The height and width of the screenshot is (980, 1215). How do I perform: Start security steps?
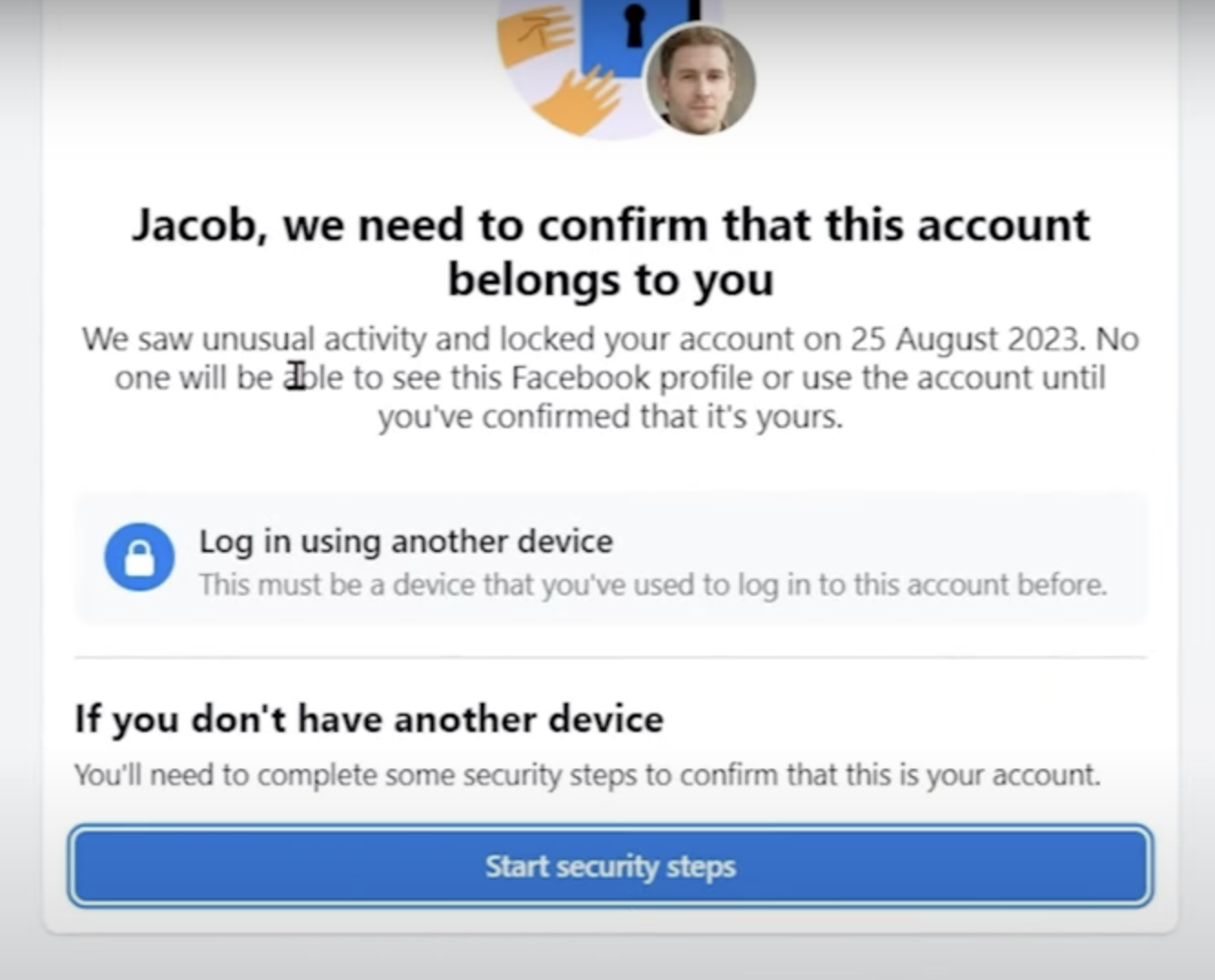tap(610, 865)
